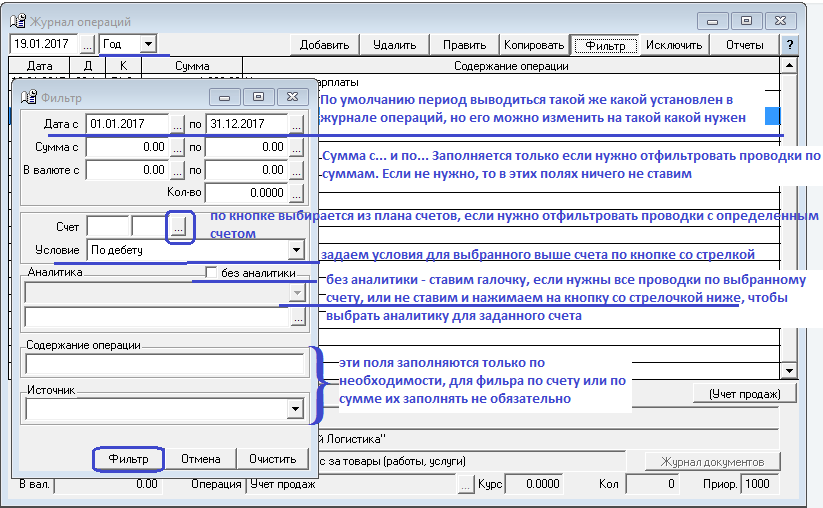The height and width of the screenshot is (508, 823).
Task: Click Очистить button in filter dialog
Action: click(x=272, y=459)
